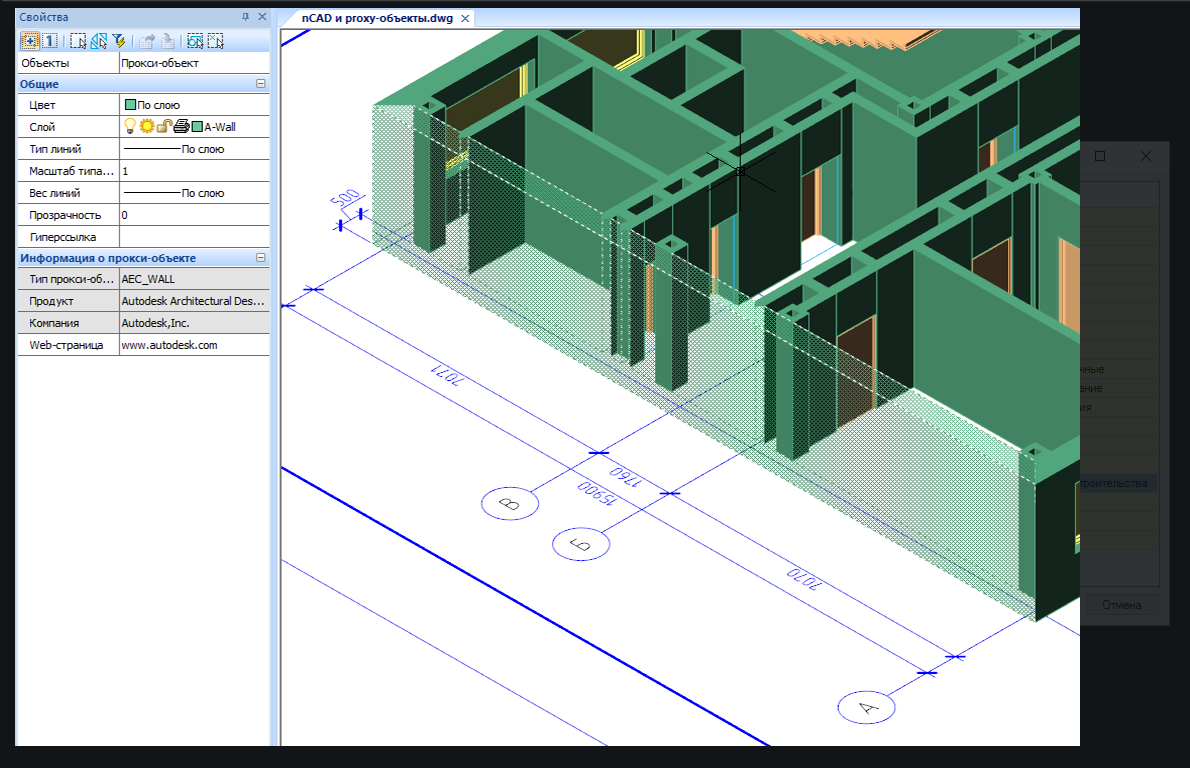Close the Свойства panel
The image size is (1190, 768).
262,17
